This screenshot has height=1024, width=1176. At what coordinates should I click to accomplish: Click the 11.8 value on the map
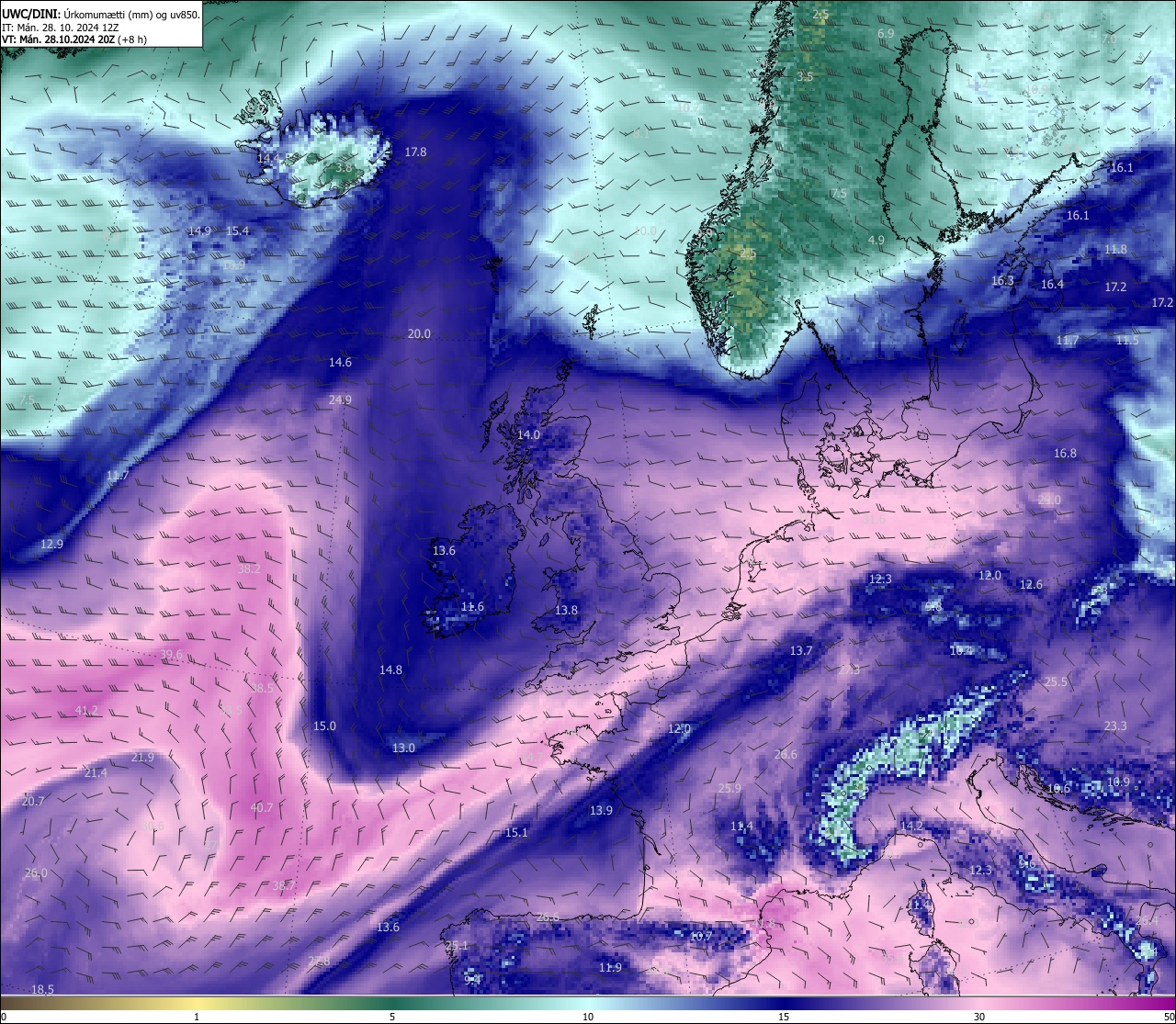tap(1115, 249)
